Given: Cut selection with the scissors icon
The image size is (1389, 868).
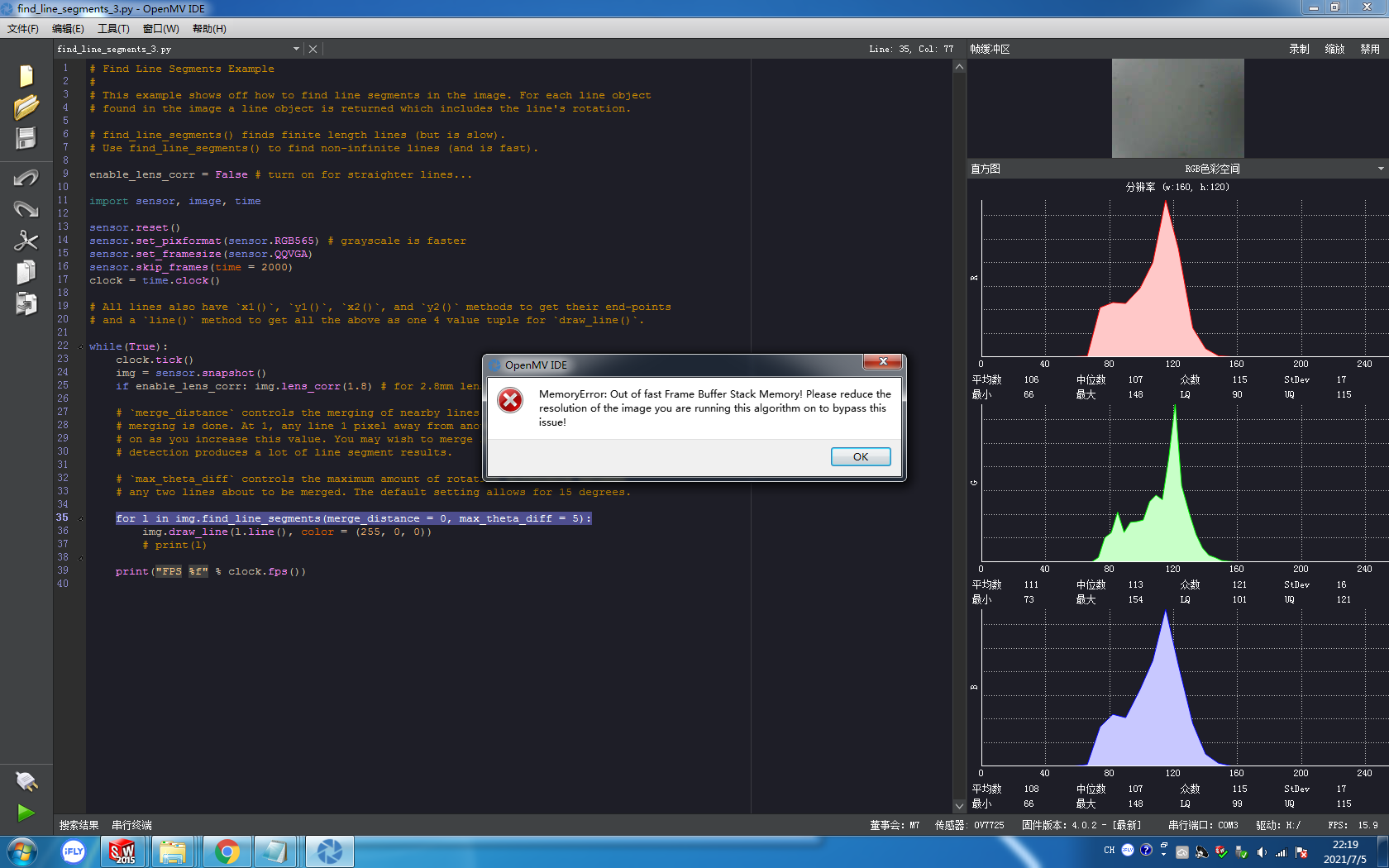Looking at the screenshot, I should tap(26, 240).
